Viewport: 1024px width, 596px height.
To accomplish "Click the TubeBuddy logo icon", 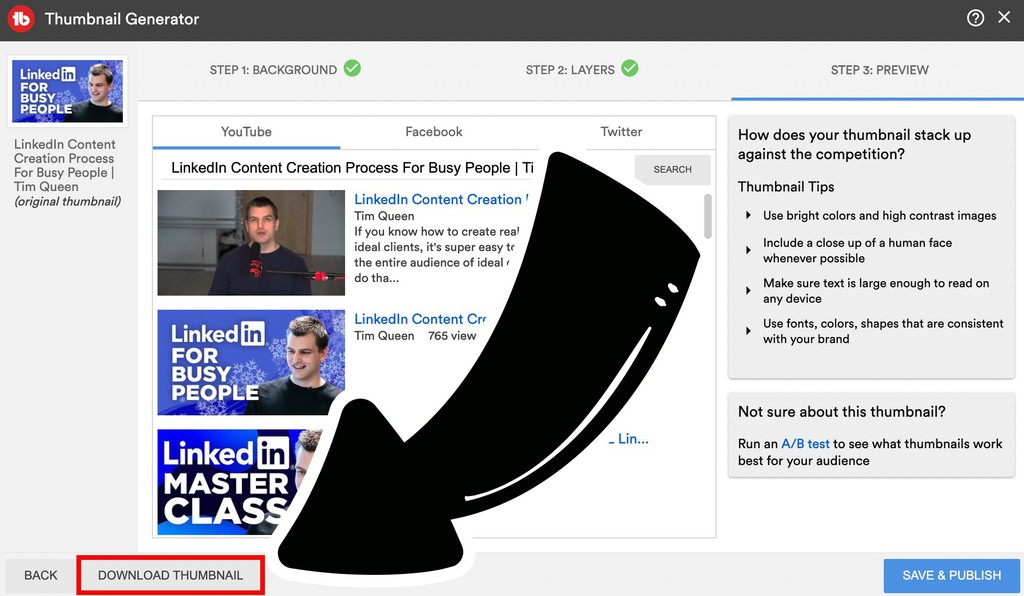I will click(21, 19).
